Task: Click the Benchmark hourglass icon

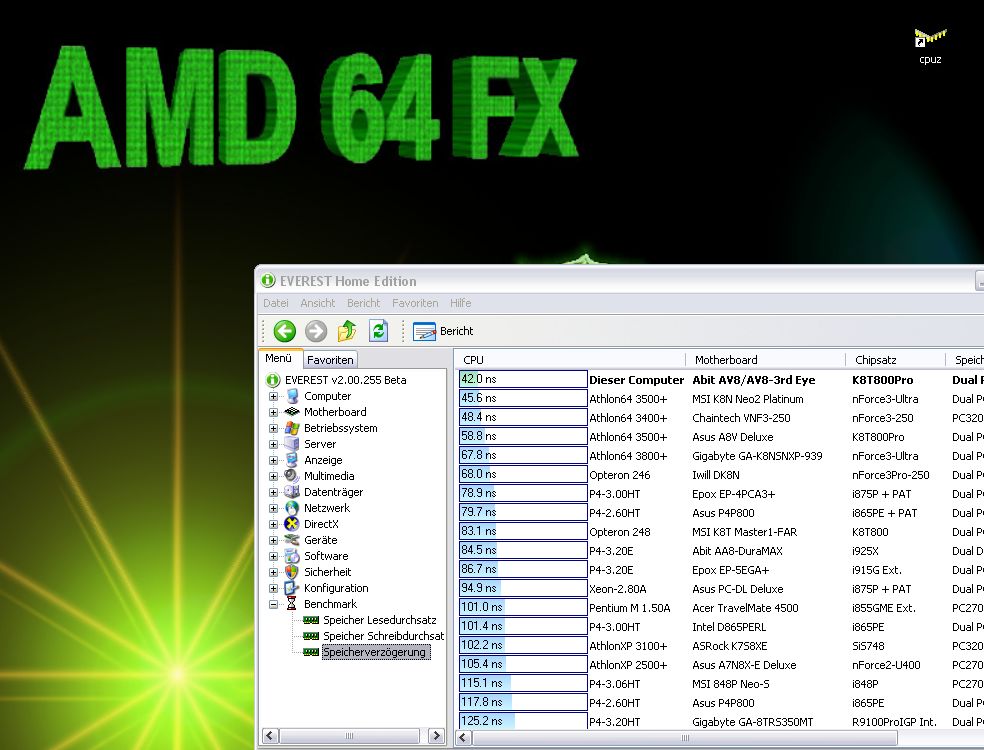Action: click(292, 604)
